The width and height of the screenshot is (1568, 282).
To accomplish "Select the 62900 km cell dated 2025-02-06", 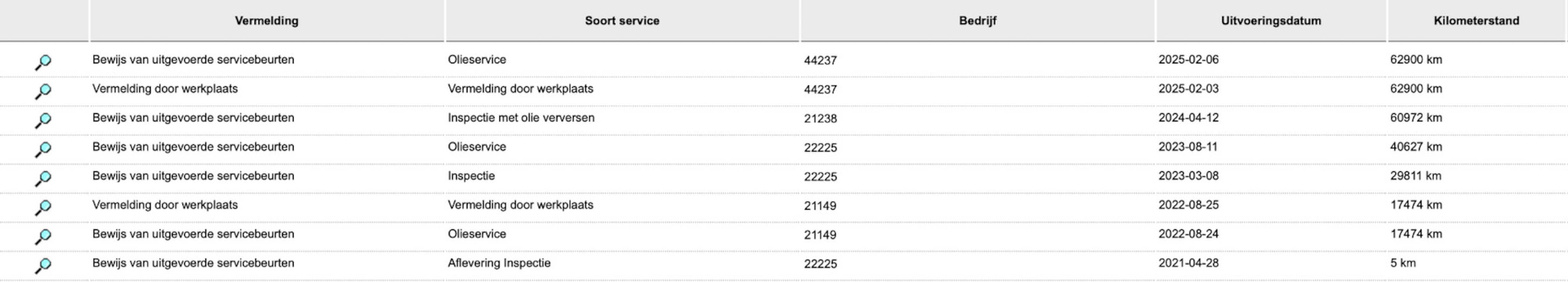I will 1416,60.
